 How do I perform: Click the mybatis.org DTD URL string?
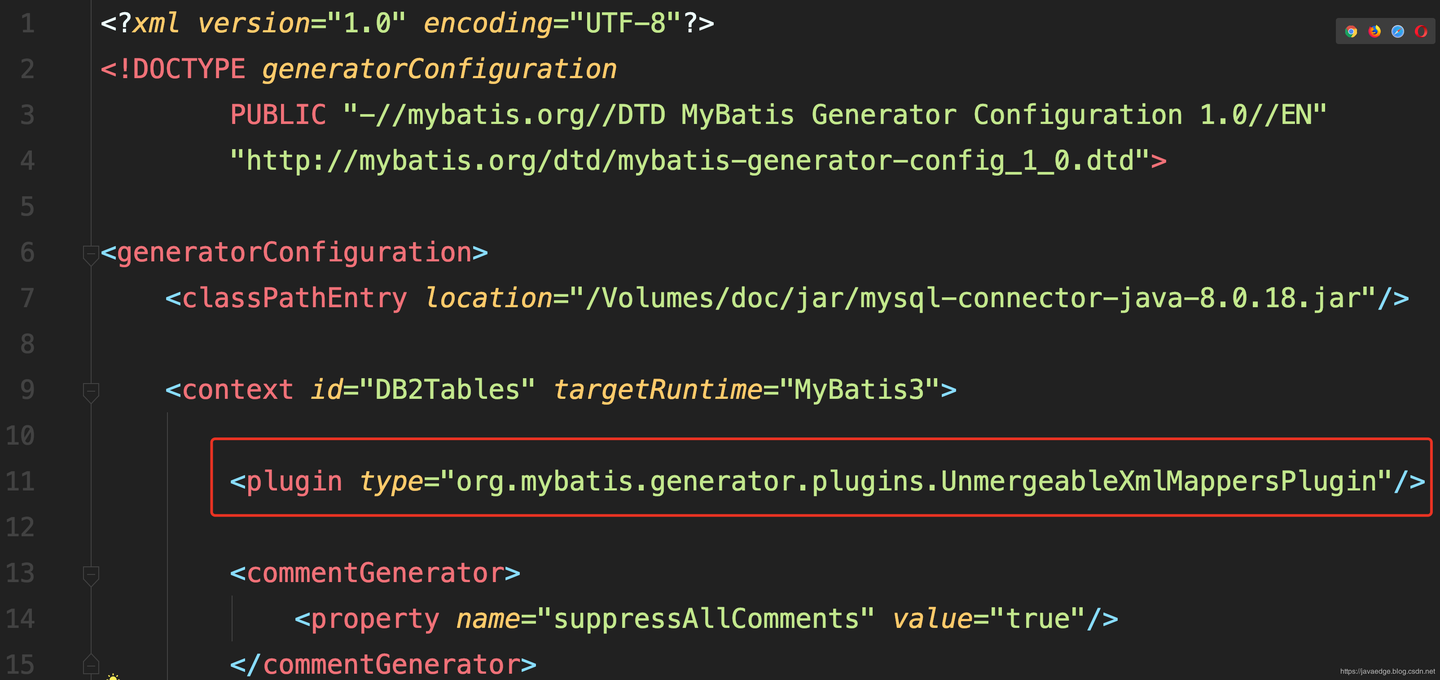pos(690,160)
